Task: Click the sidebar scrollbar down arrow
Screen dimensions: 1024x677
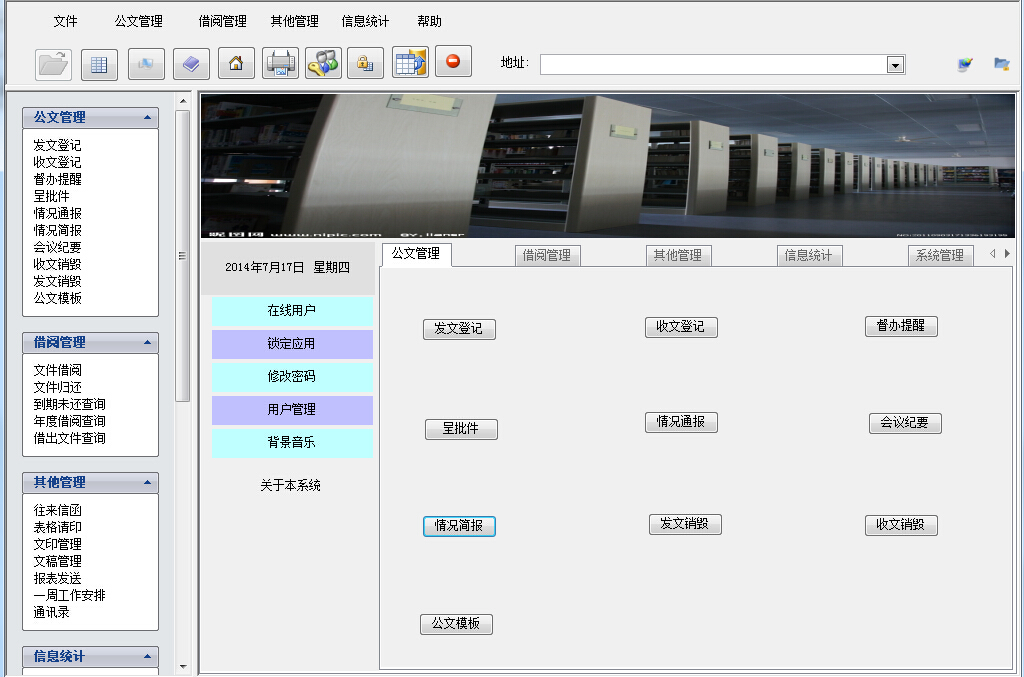Action: tap(183, 667)
